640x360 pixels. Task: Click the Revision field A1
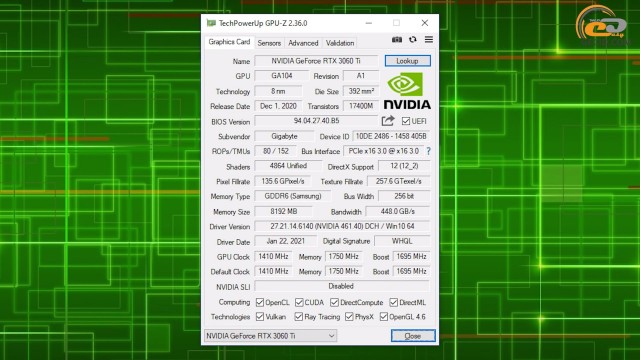pos(361,76)
